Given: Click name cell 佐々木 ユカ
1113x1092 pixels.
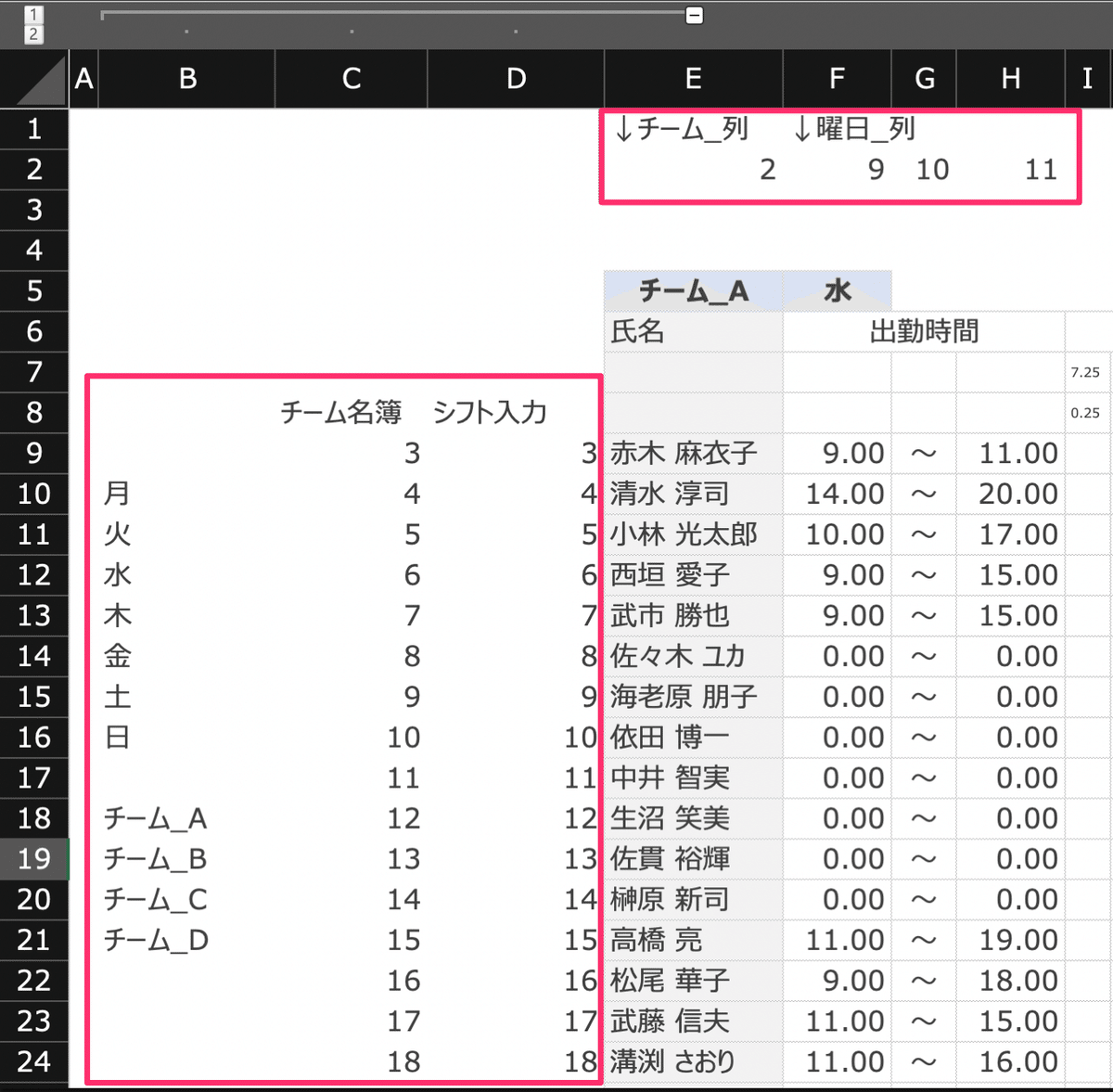Looking at the screenshot, I should coord(693,657).
